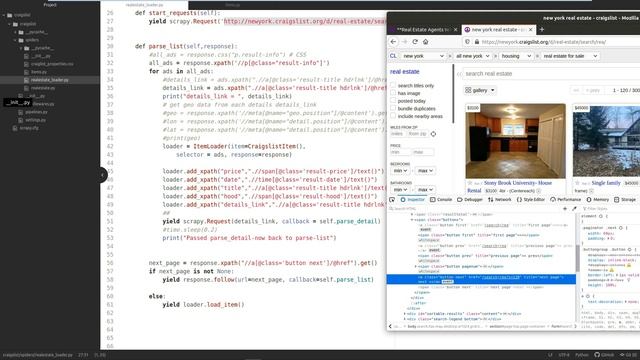This screenshot has height=360, width=640.
Task: Switch to the Performance tab in DevTools
Action: point(565,200)
